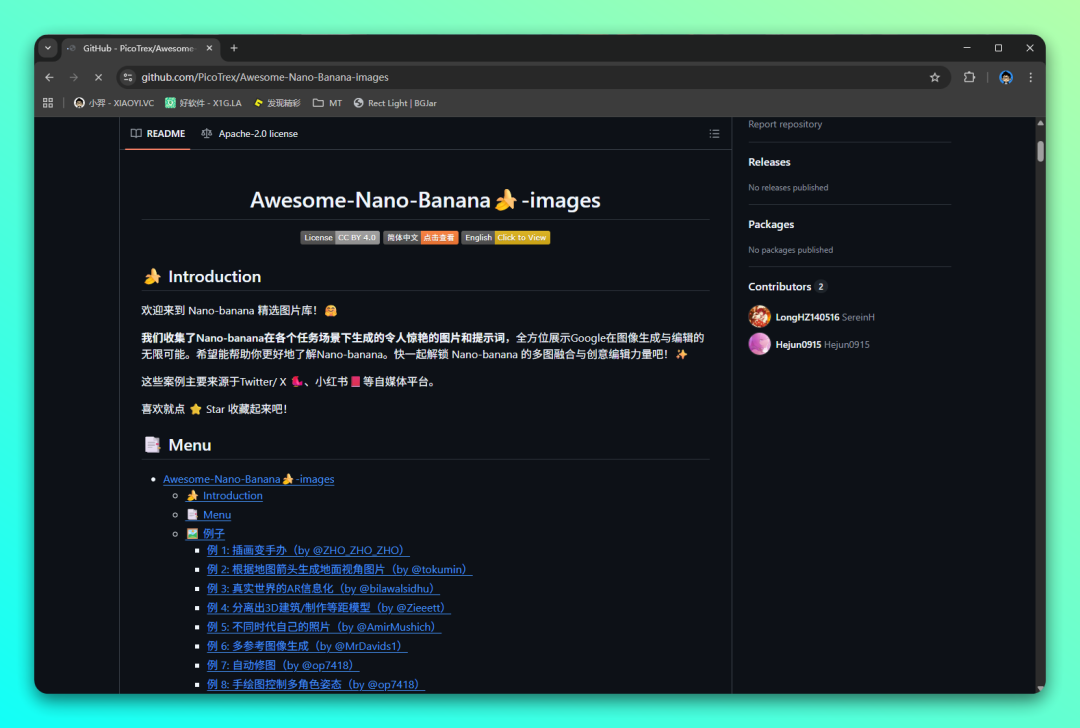Viewport: 1080px width, 728px height.
Task: Click the browser back arrow
Action: (x=50, y=77)
